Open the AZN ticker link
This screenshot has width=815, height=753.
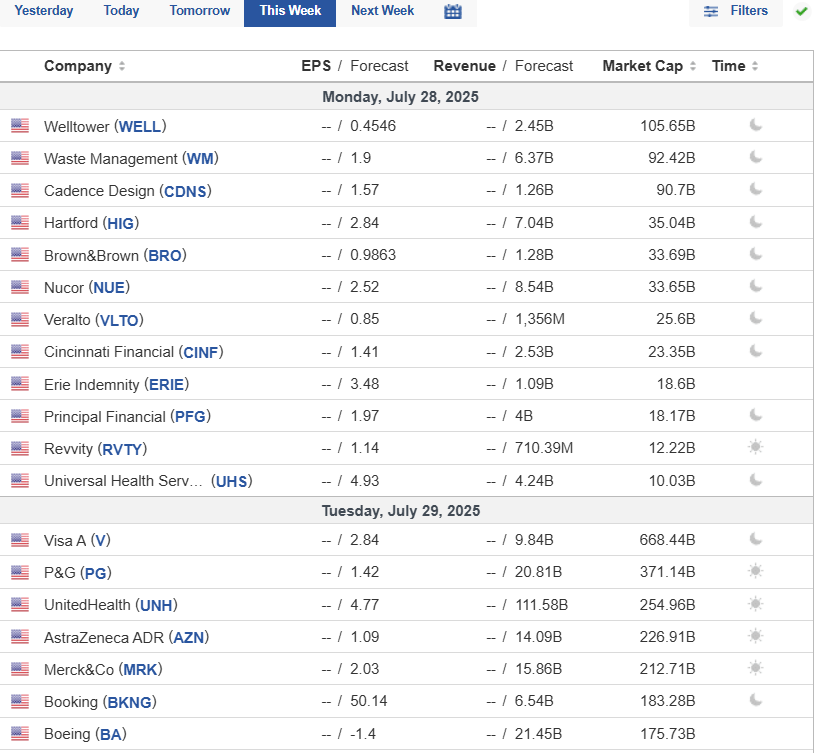pyautogui.click(x=188, y=638)
